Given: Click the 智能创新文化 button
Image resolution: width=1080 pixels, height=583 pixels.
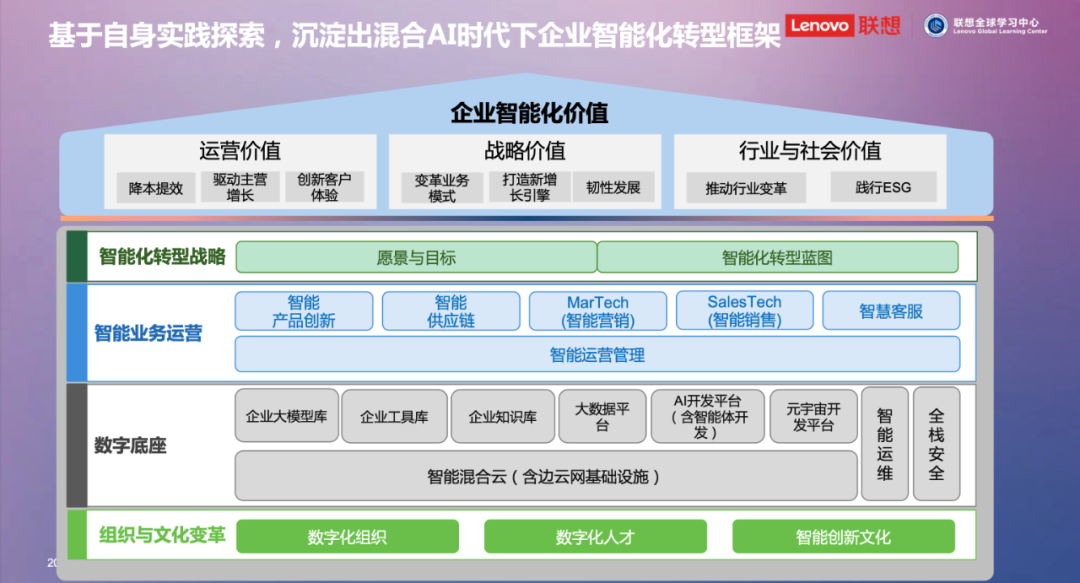Looking at the screenshot, I should (x=843, y=537).
